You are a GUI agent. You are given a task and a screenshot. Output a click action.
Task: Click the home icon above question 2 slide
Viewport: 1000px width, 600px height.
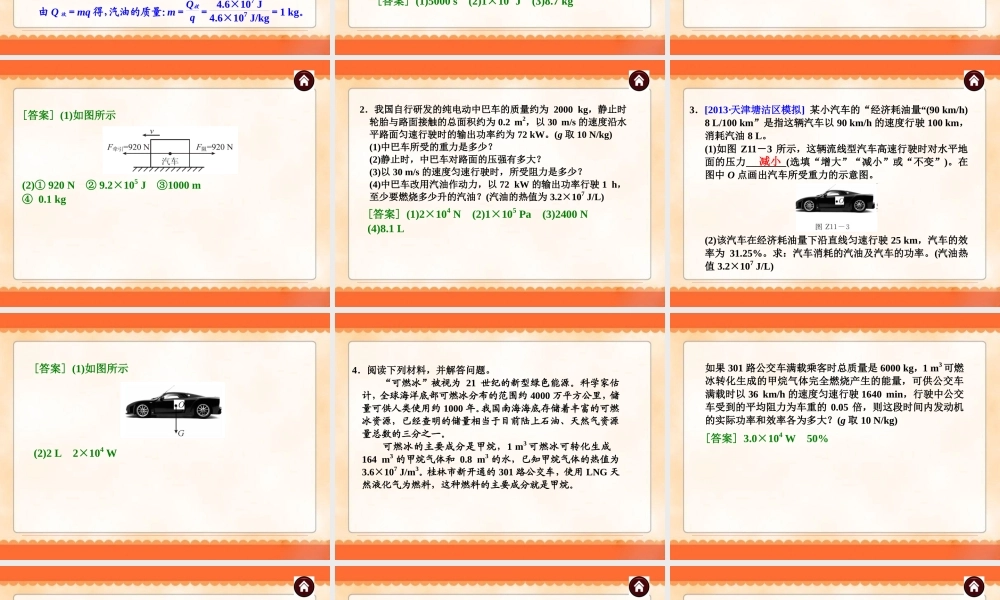tap(639, 80)
